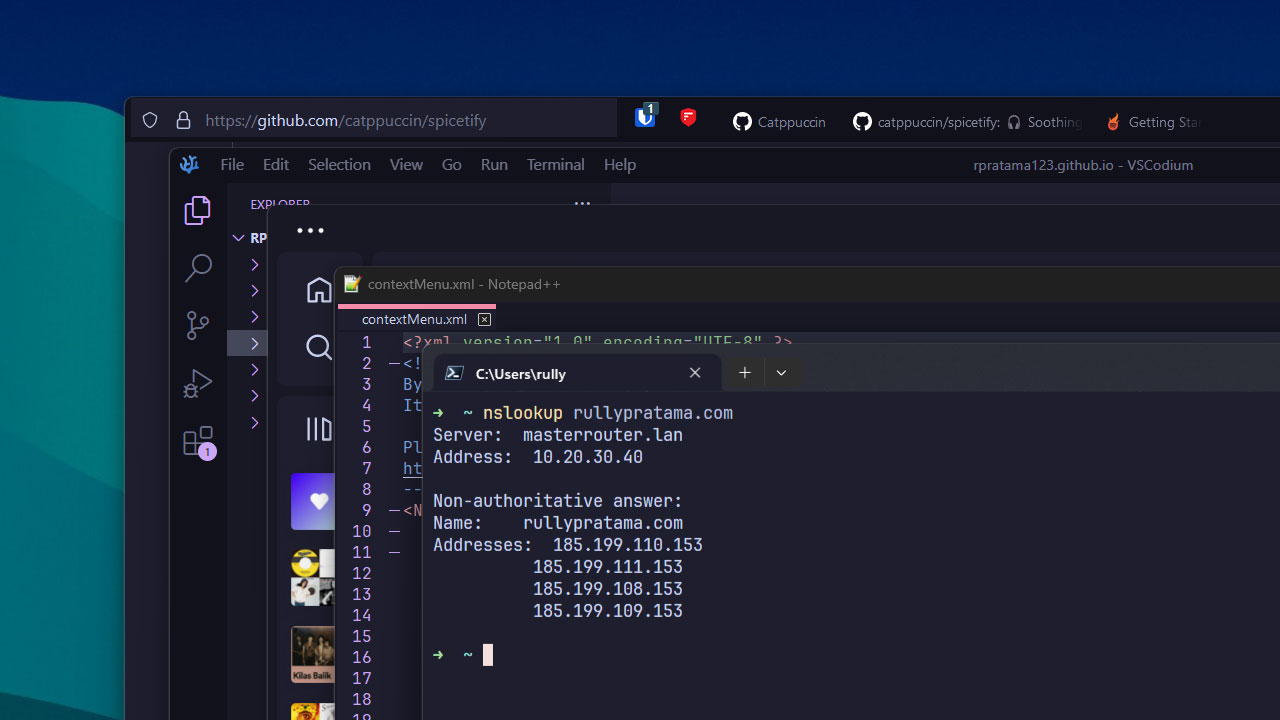Select the Run and Debug icon

tap(197, 383)
